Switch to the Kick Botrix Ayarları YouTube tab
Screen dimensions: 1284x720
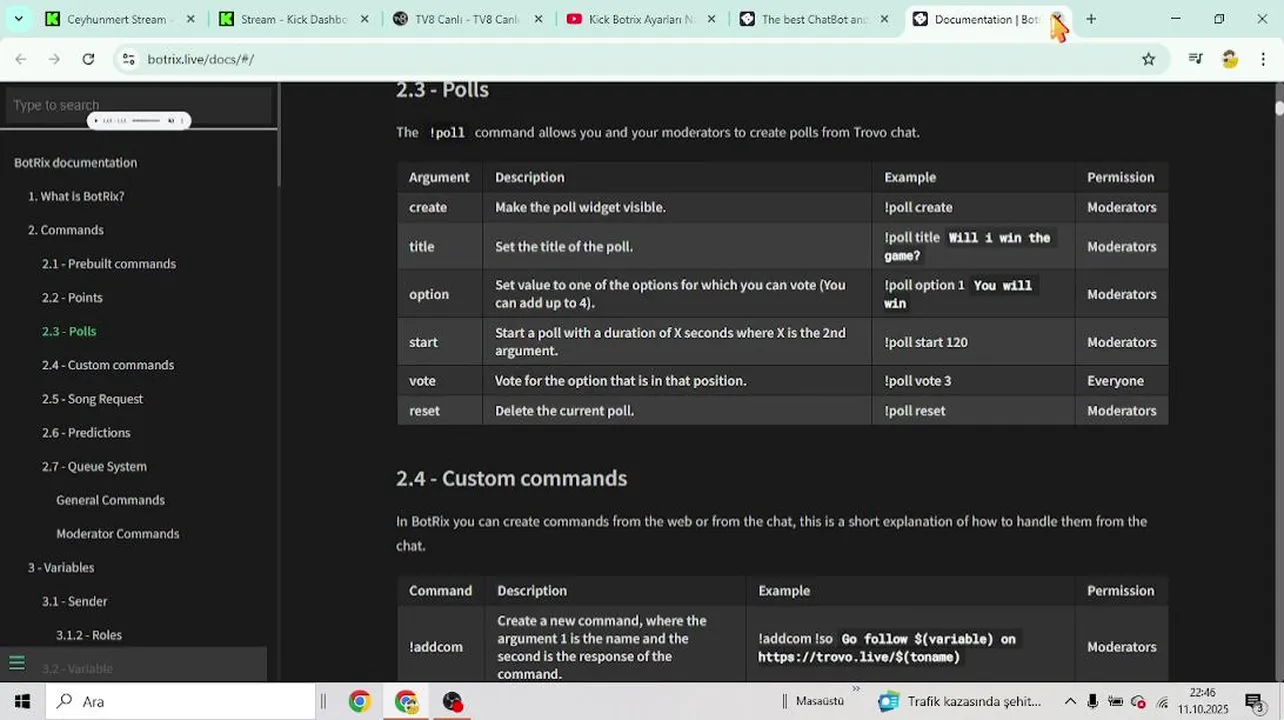(x=641, y=19)
